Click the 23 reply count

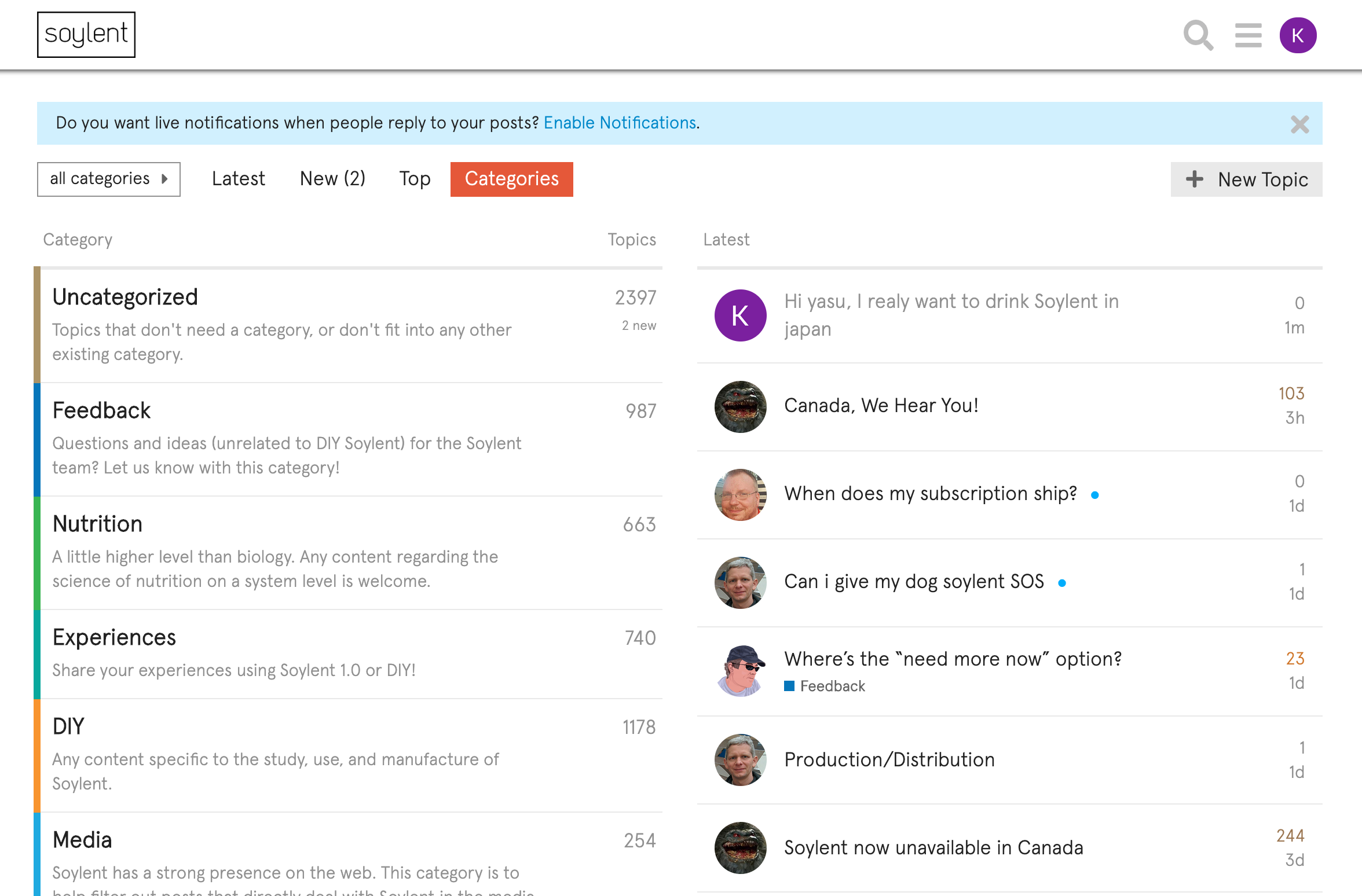1295,659
